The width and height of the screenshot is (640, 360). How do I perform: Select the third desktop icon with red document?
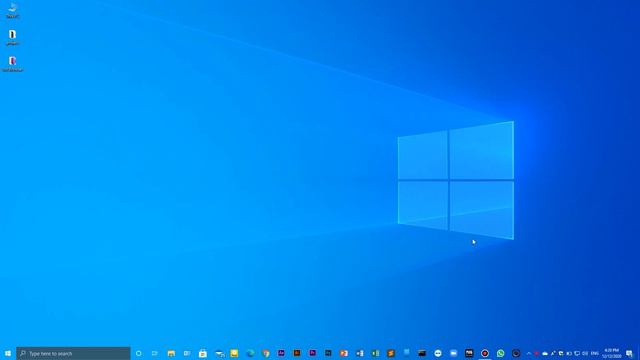(13, 64)
